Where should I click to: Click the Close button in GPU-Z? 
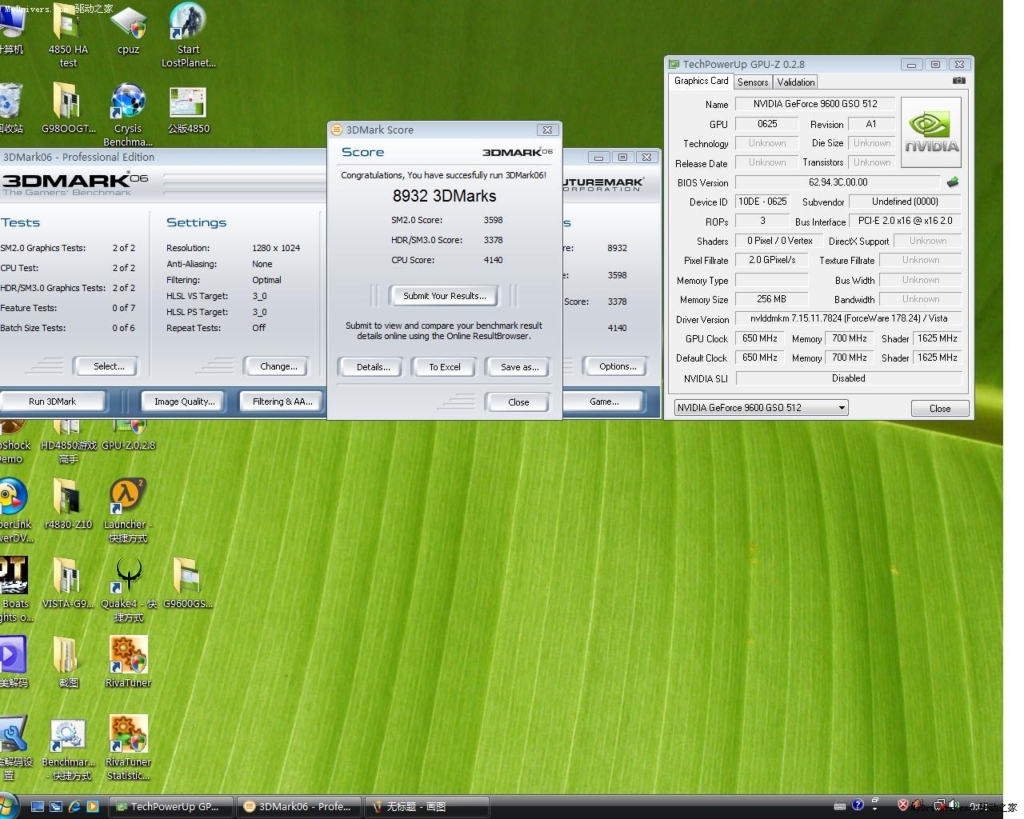940,408
